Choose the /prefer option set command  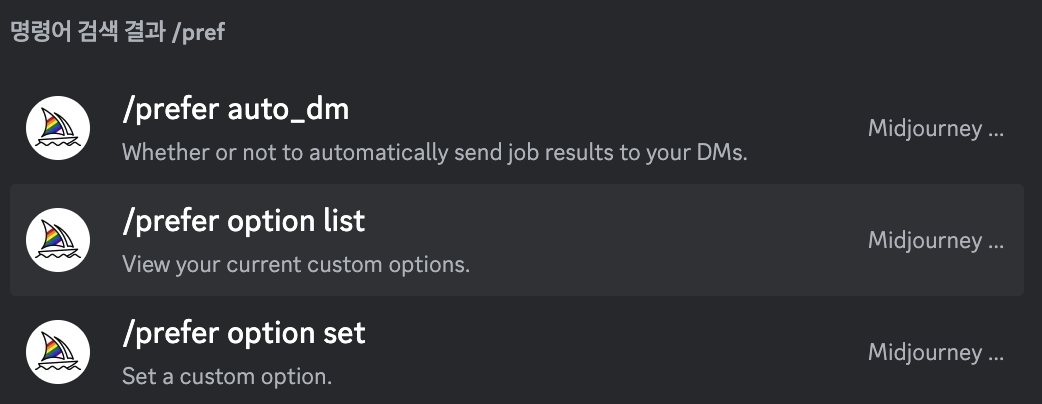pos(243,333)
